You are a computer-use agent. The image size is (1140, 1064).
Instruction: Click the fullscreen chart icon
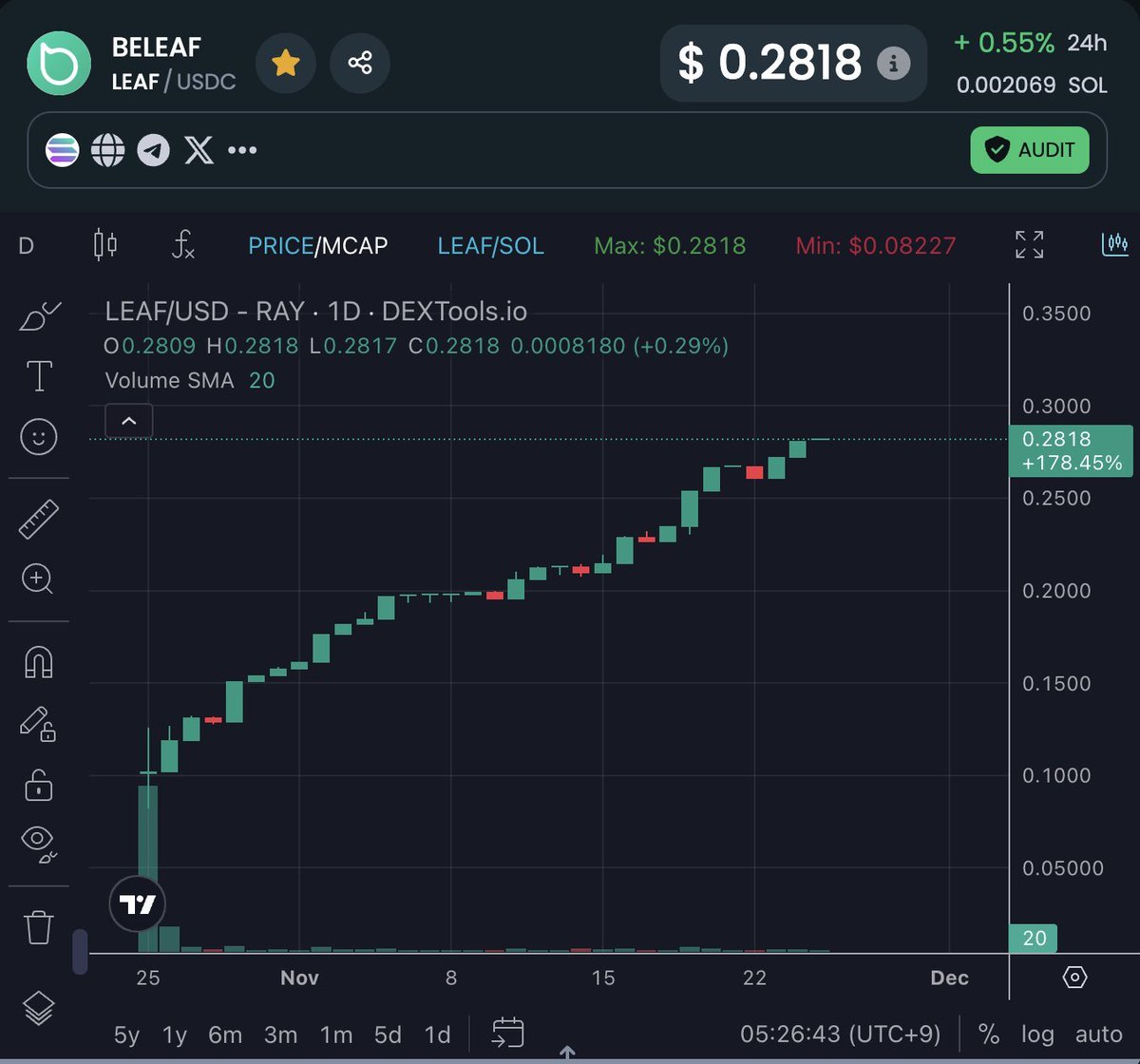coord(1030,244)
